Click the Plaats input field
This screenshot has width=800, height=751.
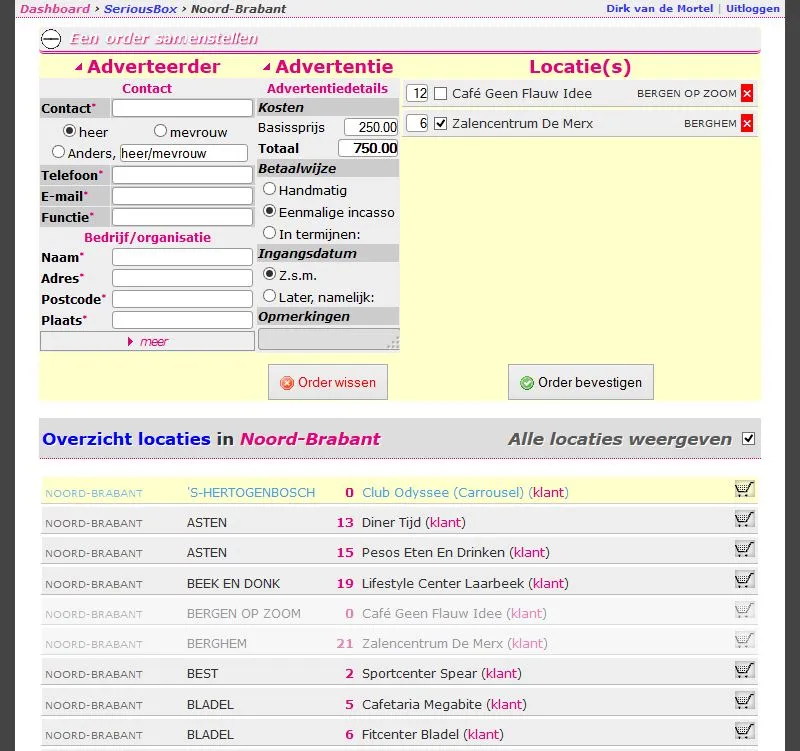point(182,320)
